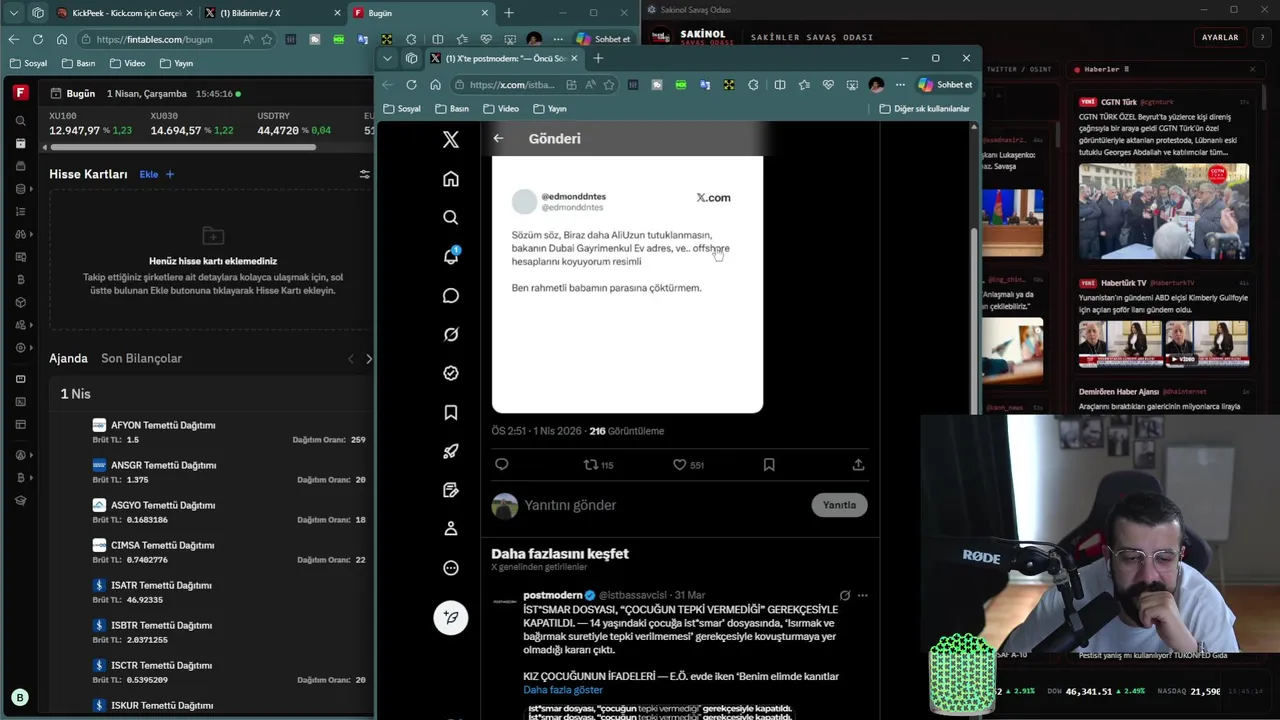Open Hisse Kartları filter settings icon
1280x720 pixels.
click(x=364, y=174)
